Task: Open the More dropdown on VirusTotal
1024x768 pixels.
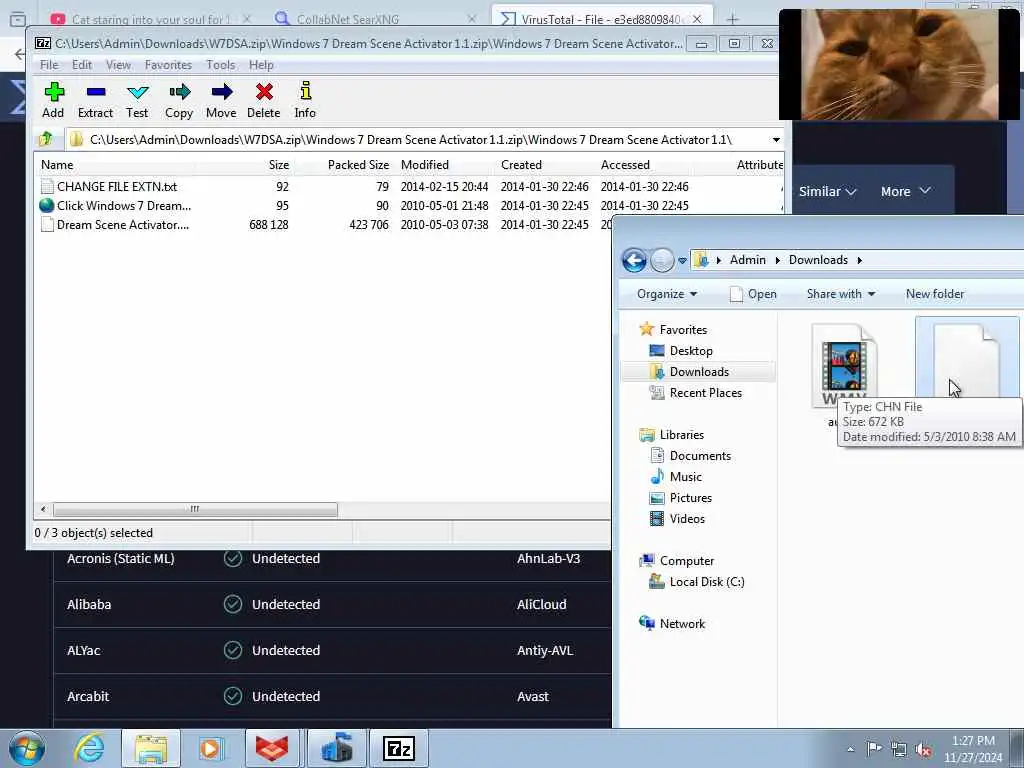Action: (x=906, y=191)
